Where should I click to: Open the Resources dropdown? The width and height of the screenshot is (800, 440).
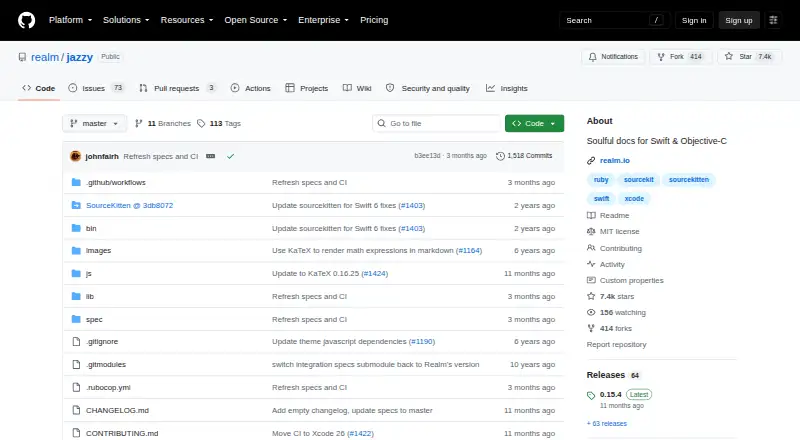pos(187,20)
